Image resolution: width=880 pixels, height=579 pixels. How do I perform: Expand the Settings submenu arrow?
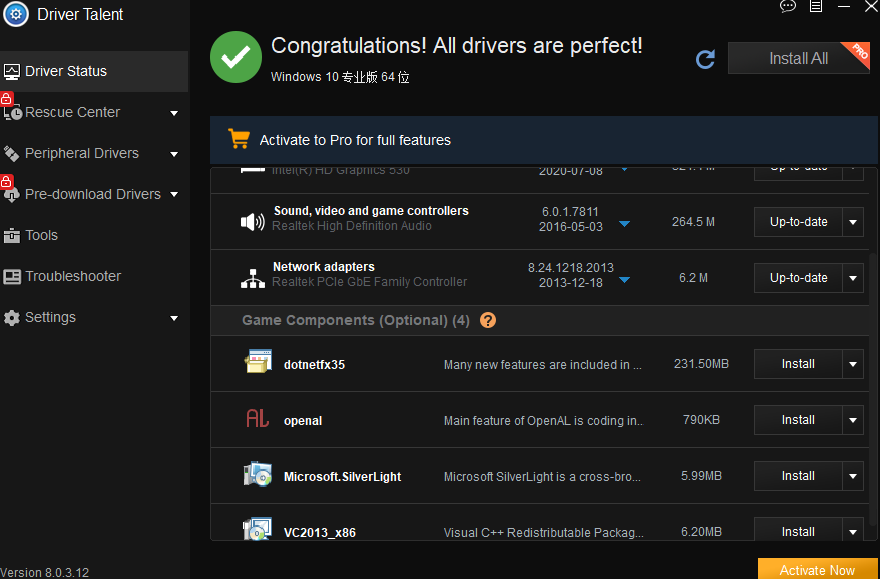point(174,319)
